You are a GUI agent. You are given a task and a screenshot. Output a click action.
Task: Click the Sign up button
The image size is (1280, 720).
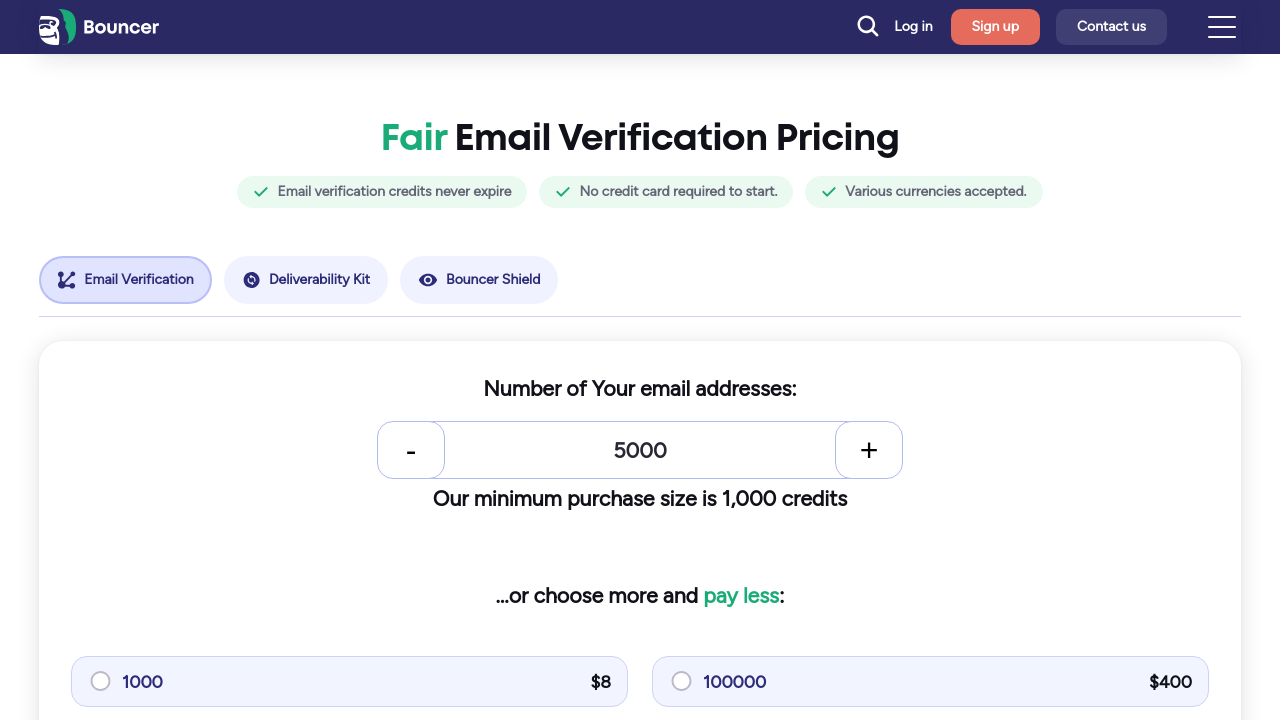(x=995, y=27)
